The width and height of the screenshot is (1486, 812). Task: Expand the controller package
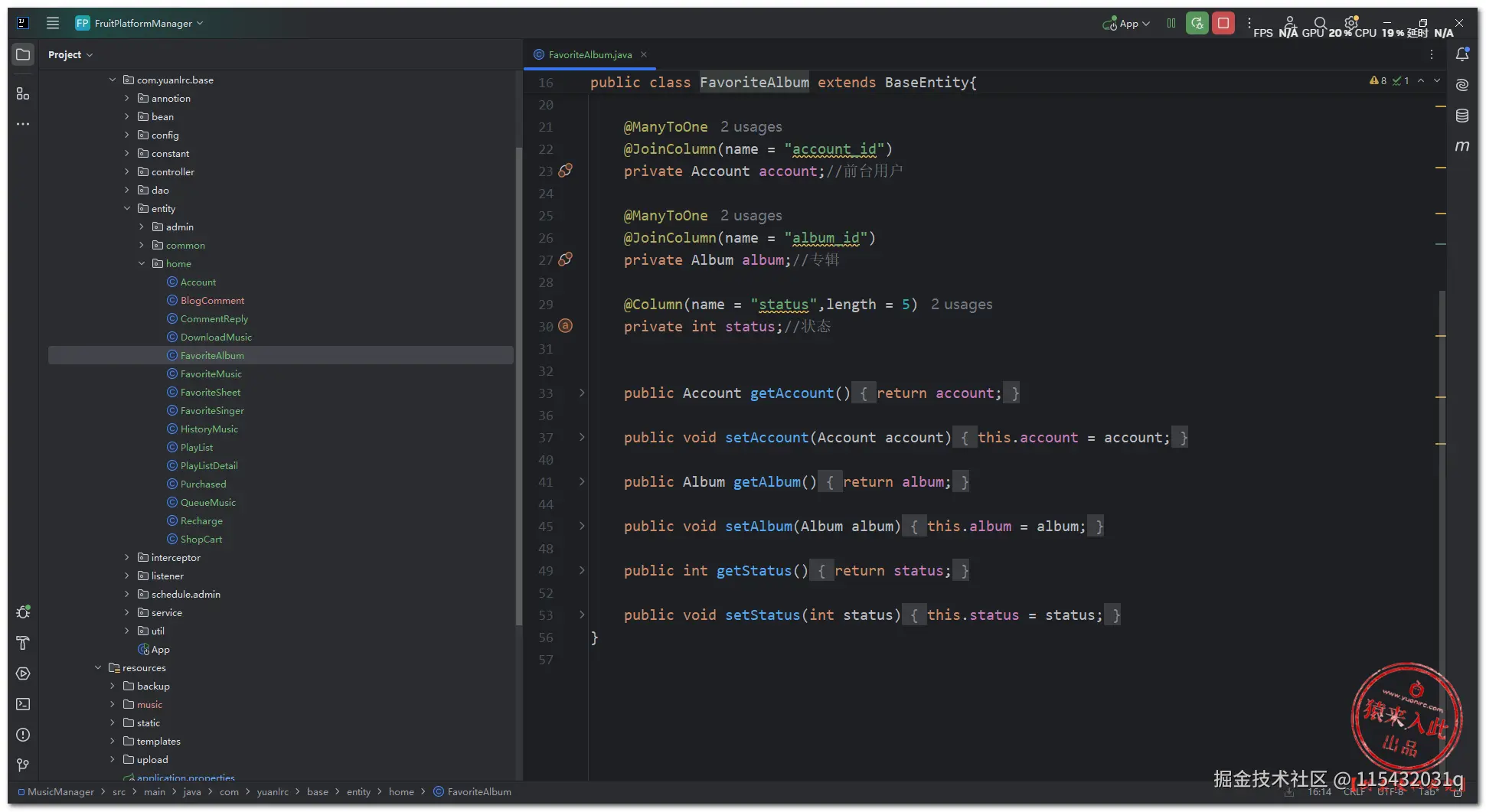pyautogui.click(x=127, y=171)
